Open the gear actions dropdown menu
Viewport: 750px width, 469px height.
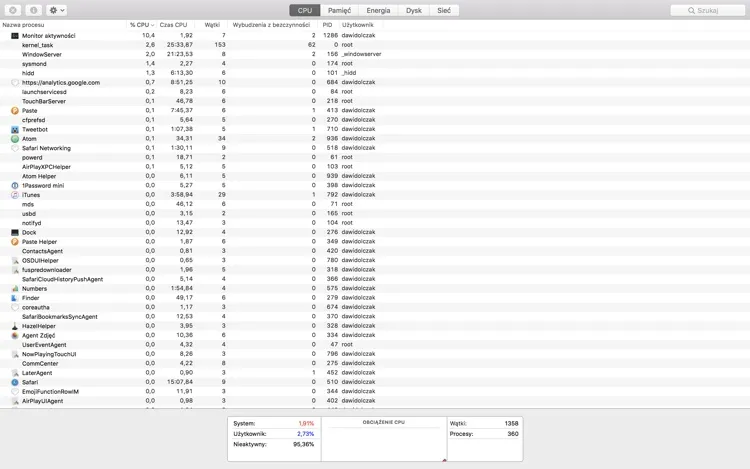coord(57,10)
